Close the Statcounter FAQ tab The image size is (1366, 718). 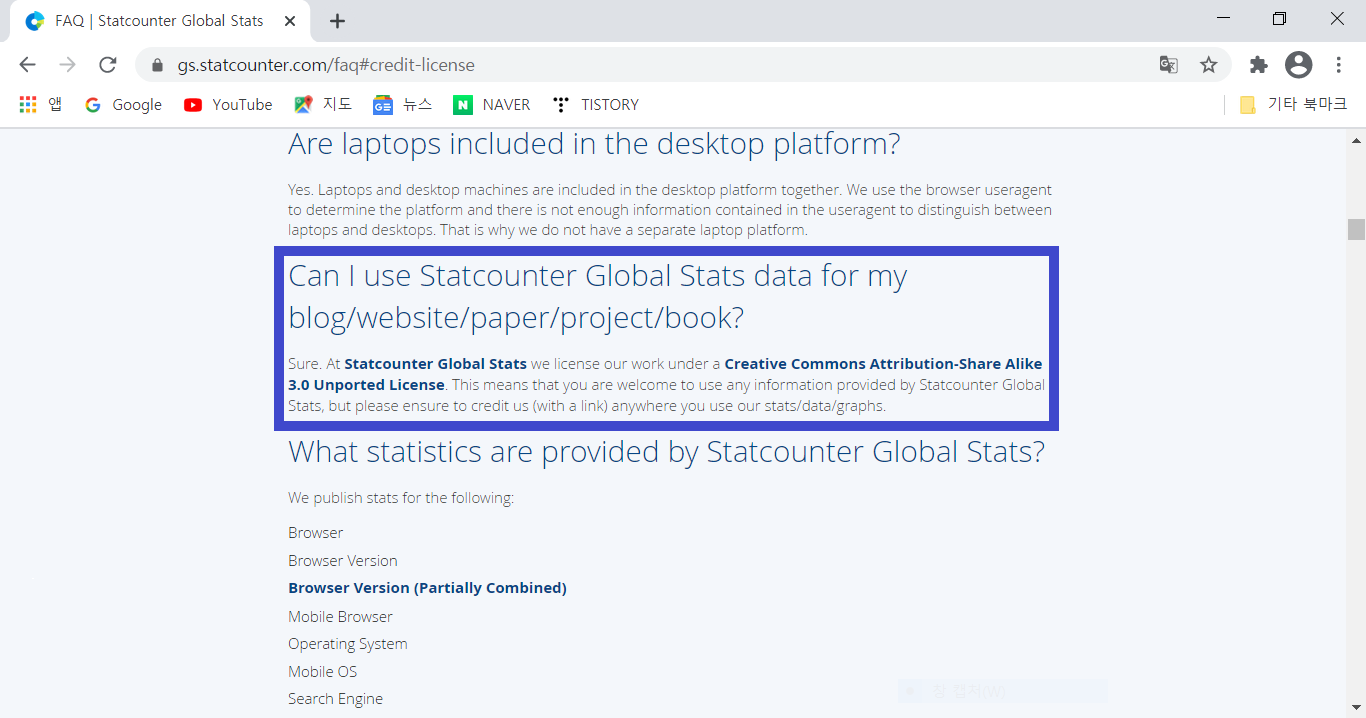[290, 21]
